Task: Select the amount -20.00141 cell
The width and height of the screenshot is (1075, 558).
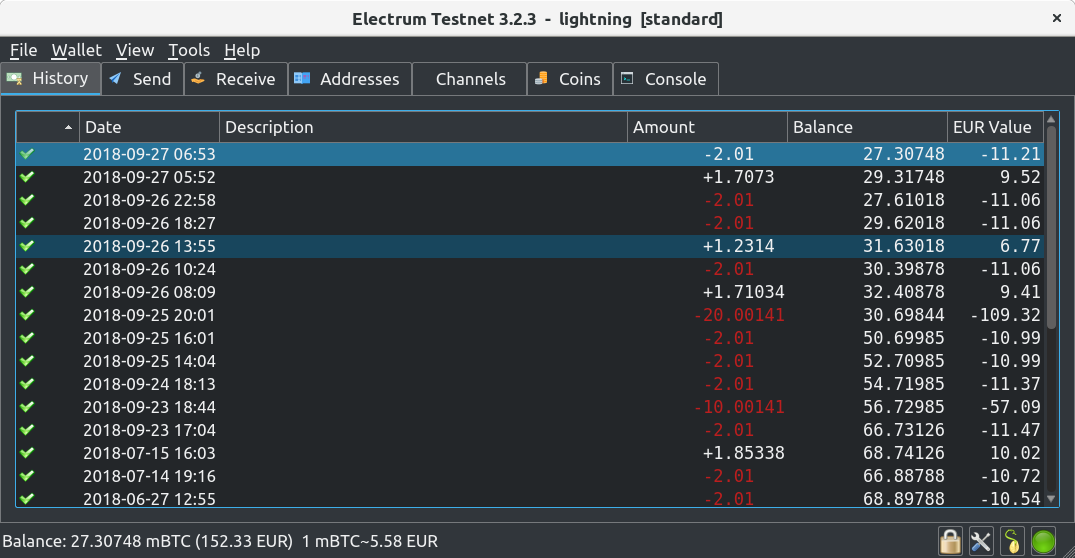Action: click(740, 315)
